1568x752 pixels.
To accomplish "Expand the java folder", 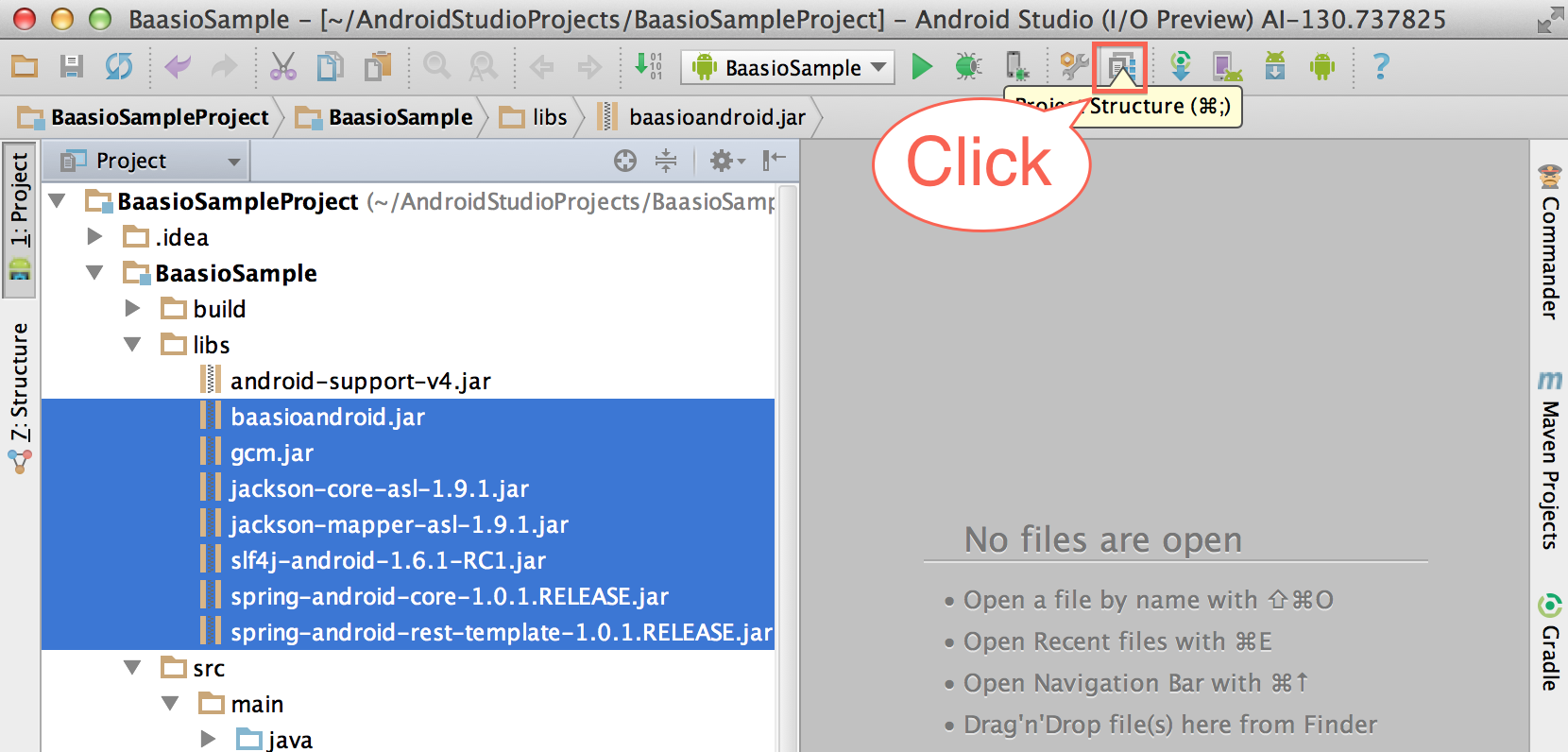I will 208,740.
